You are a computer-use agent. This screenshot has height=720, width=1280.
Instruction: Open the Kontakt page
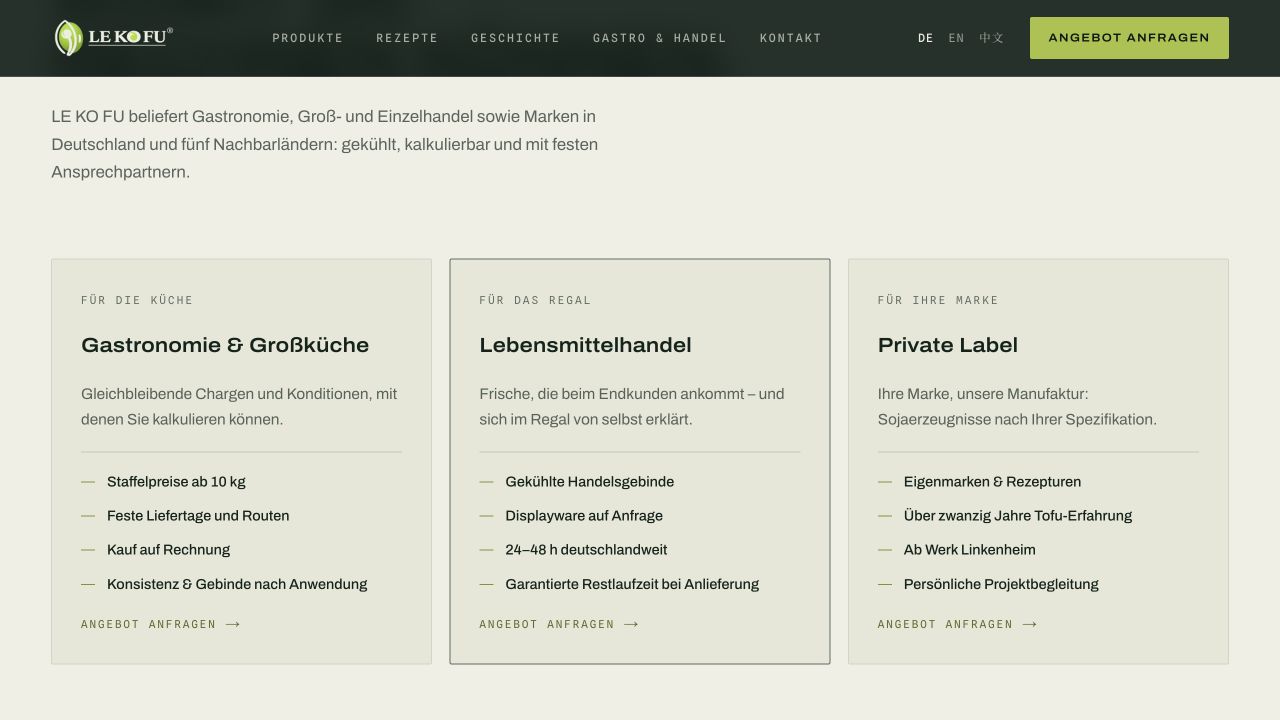pos(791,38)
